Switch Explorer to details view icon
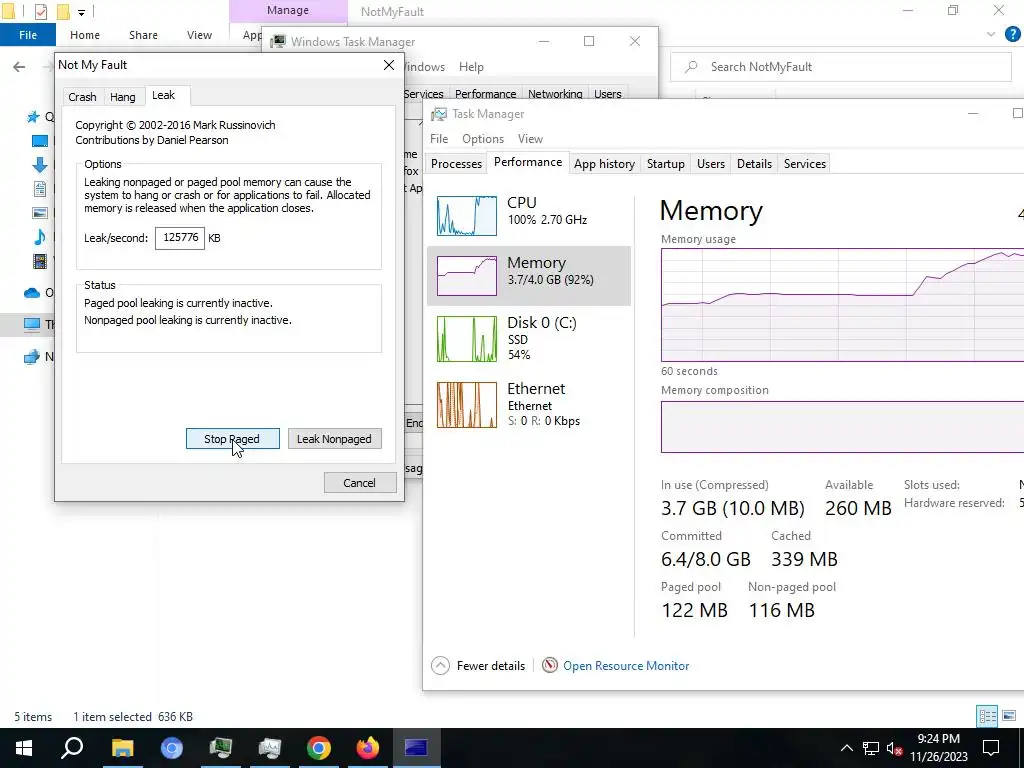 tap(987, 716)
